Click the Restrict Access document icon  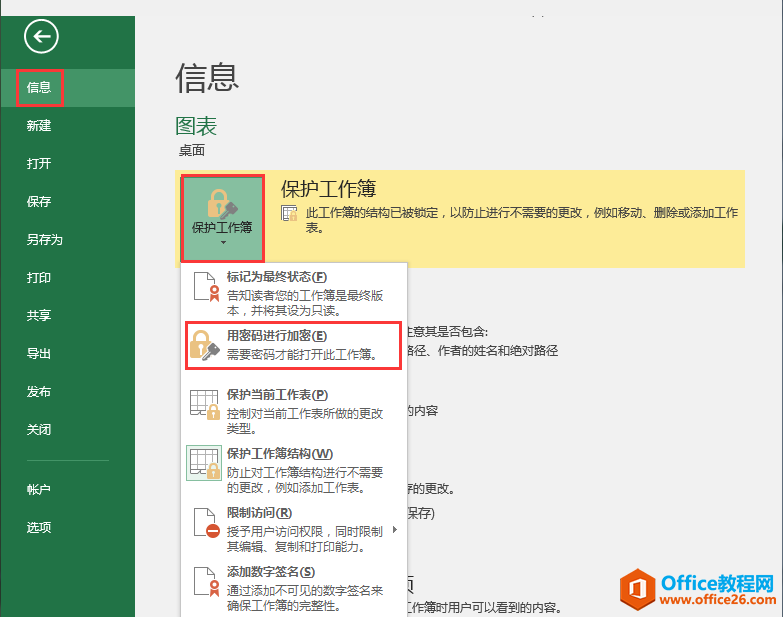pyautogui.click(x=205, y=523)
